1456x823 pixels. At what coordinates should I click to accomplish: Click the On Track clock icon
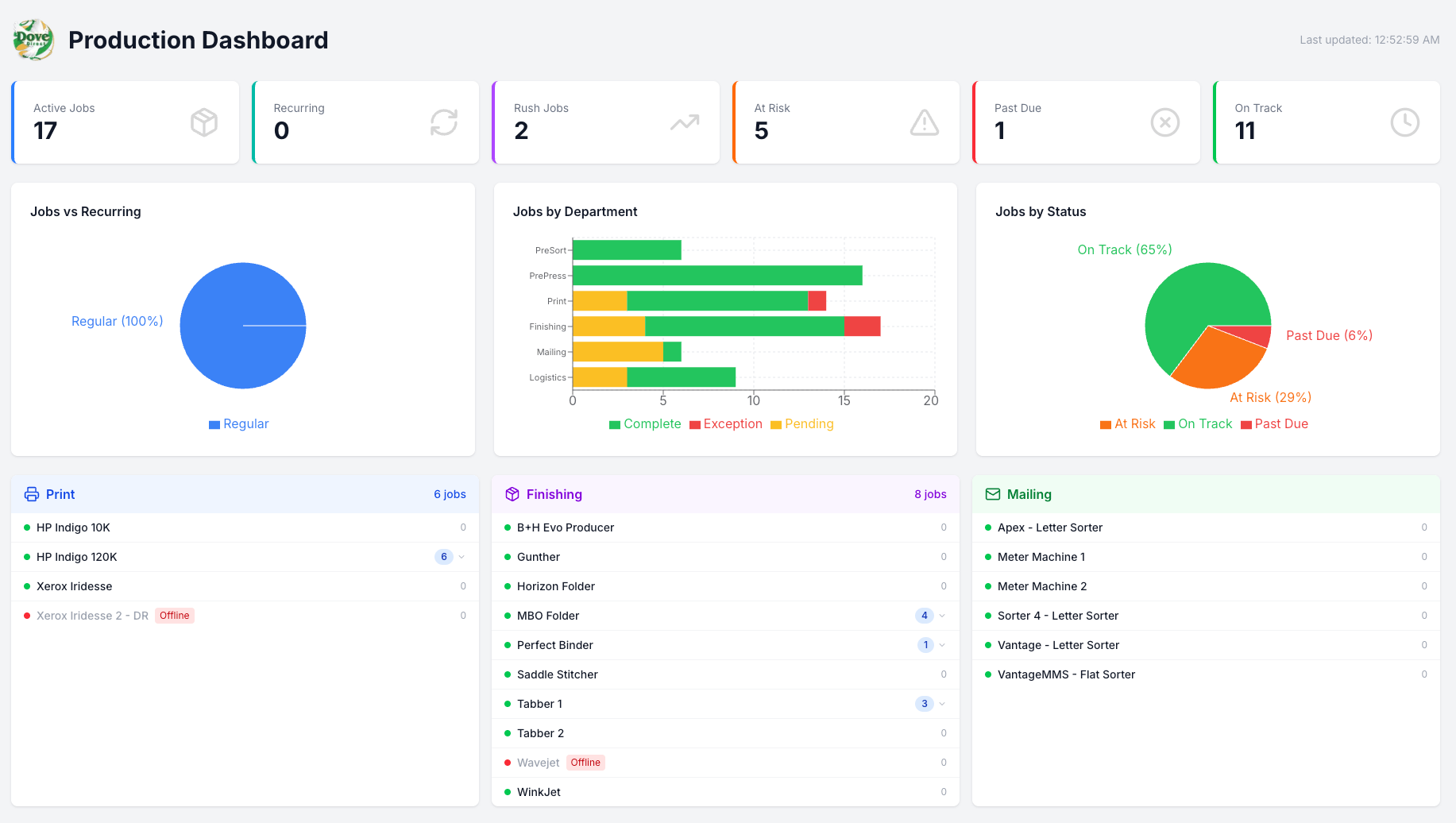click(1405, 122)
